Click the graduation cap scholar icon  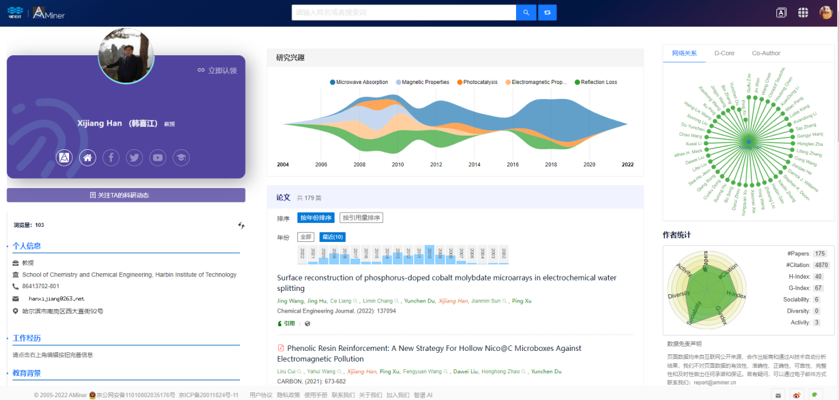181,158
